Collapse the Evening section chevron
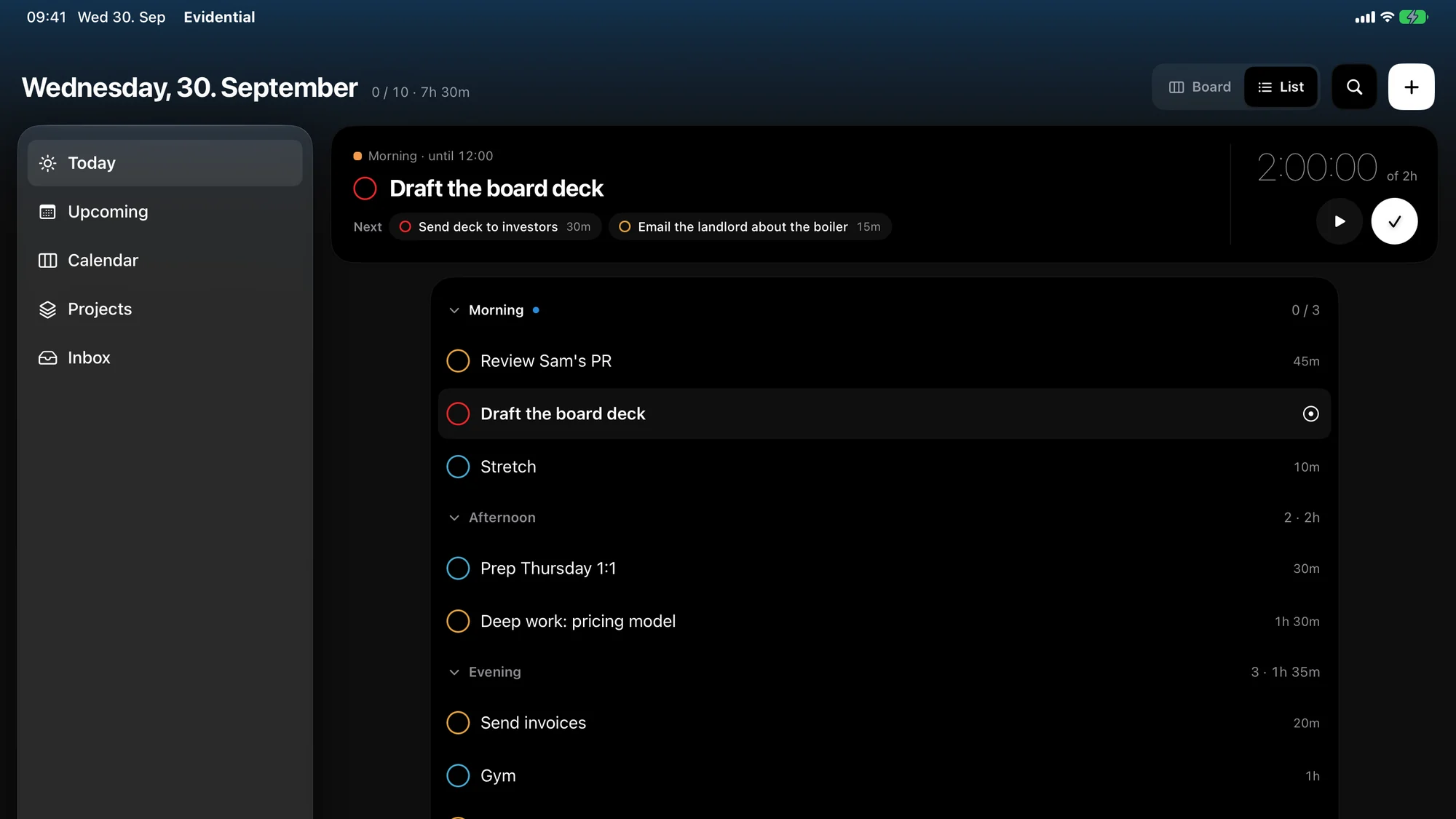This screenshot has width=1456, height=819. [x=454, y=672]
